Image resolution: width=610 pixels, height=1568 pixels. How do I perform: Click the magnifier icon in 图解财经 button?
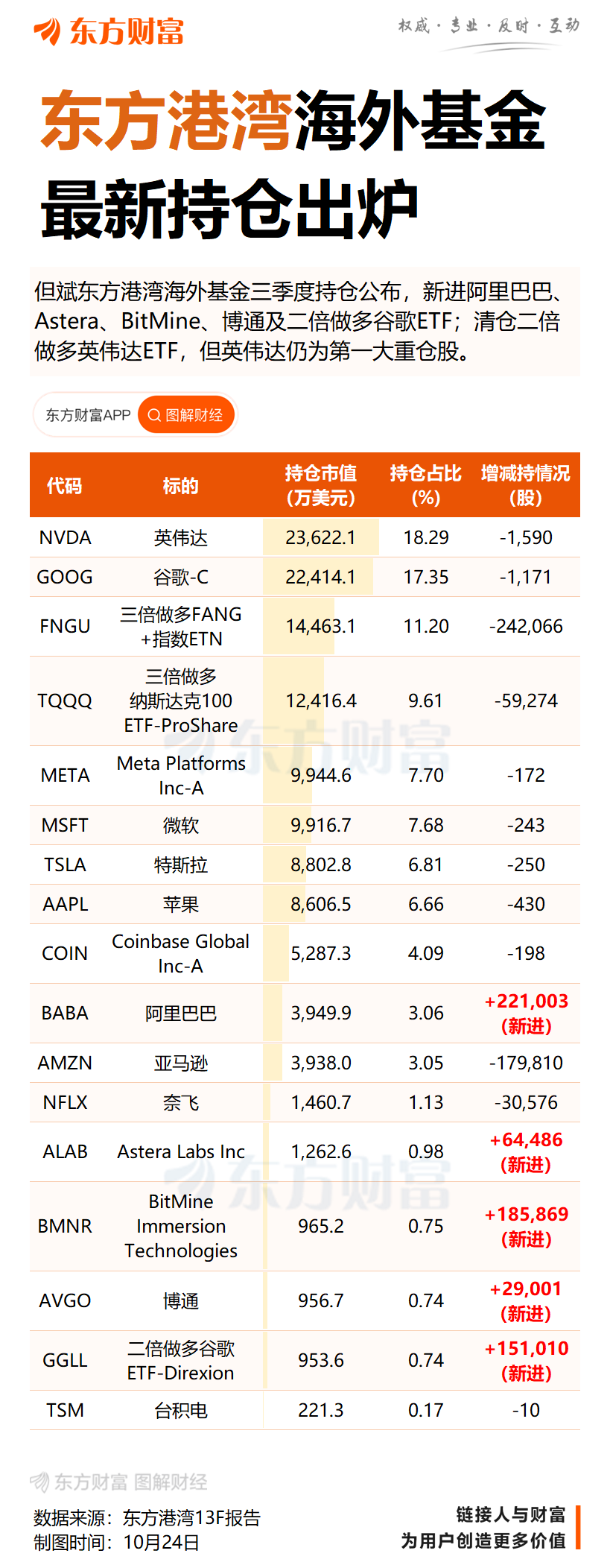(154, 415)
